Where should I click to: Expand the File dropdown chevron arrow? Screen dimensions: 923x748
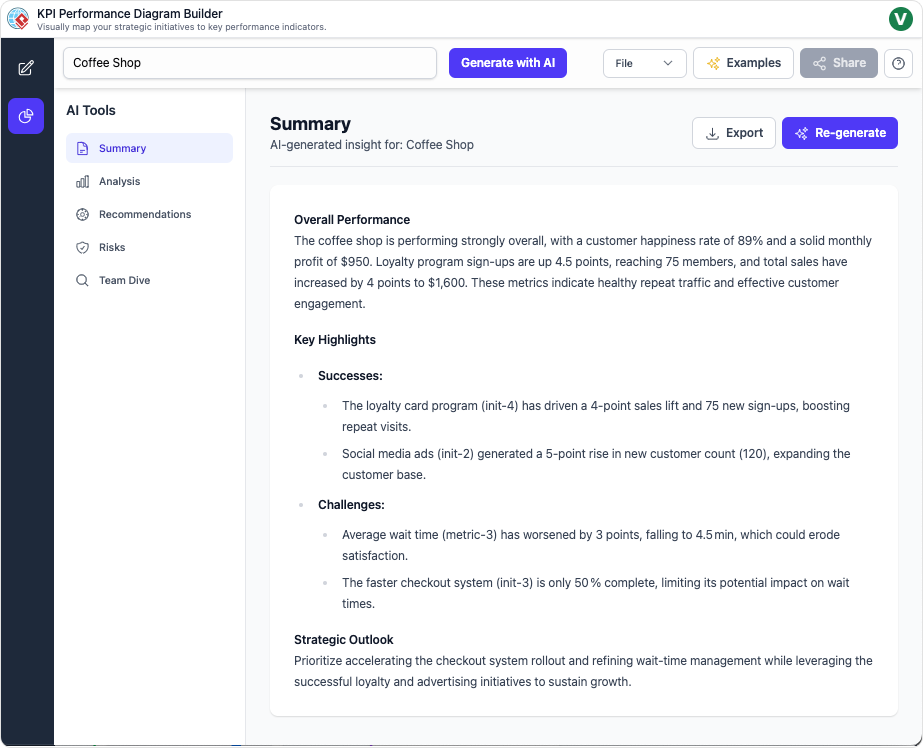tap(668, 63)
